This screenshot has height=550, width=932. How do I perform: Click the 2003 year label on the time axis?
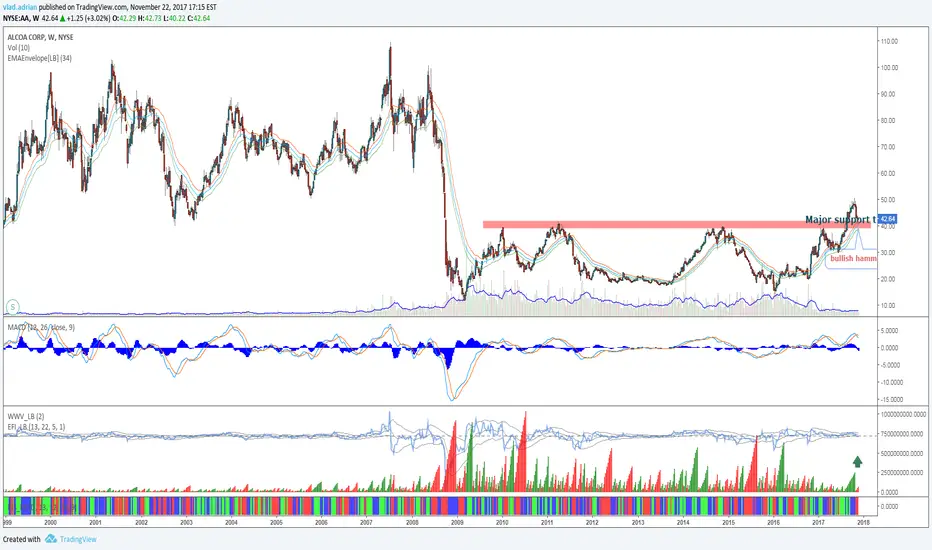(x=186, y=523)
